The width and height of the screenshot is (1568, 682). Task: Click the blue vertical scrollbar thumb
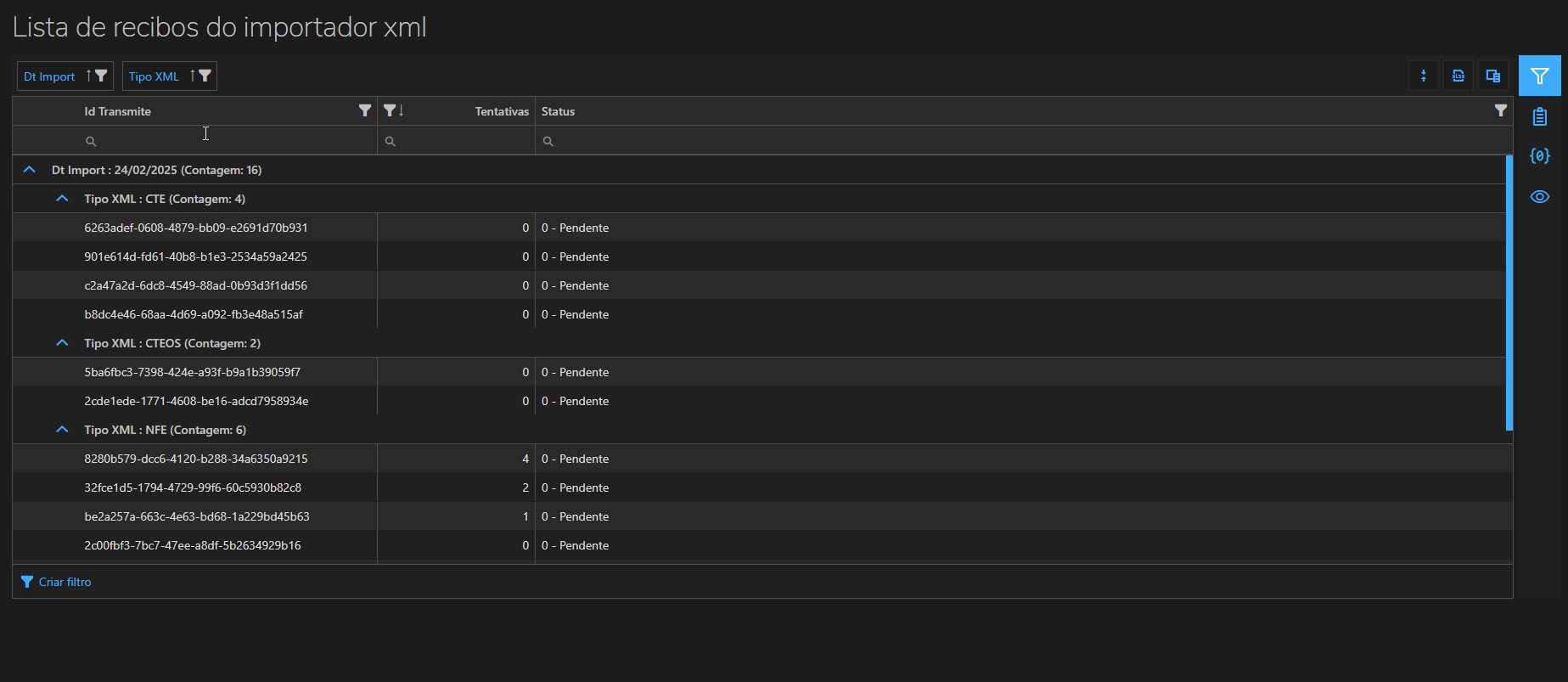point(1509,292)
